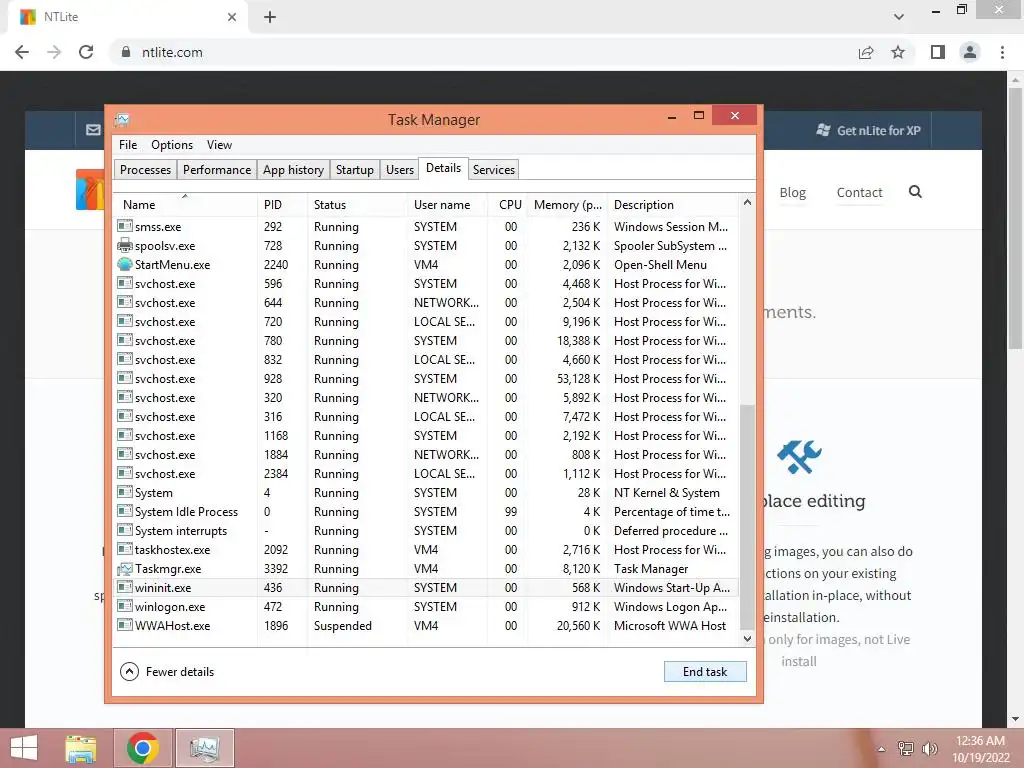Select the wininit.exe row
1024x768 pixels.
[x=426, y=588]
